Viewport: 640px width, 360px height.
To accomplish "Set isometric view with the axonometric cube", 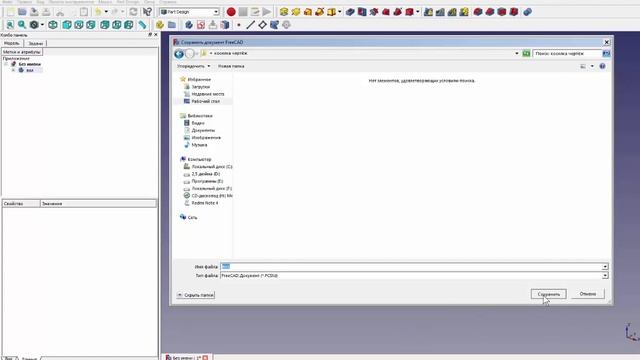I will point(53,25).
